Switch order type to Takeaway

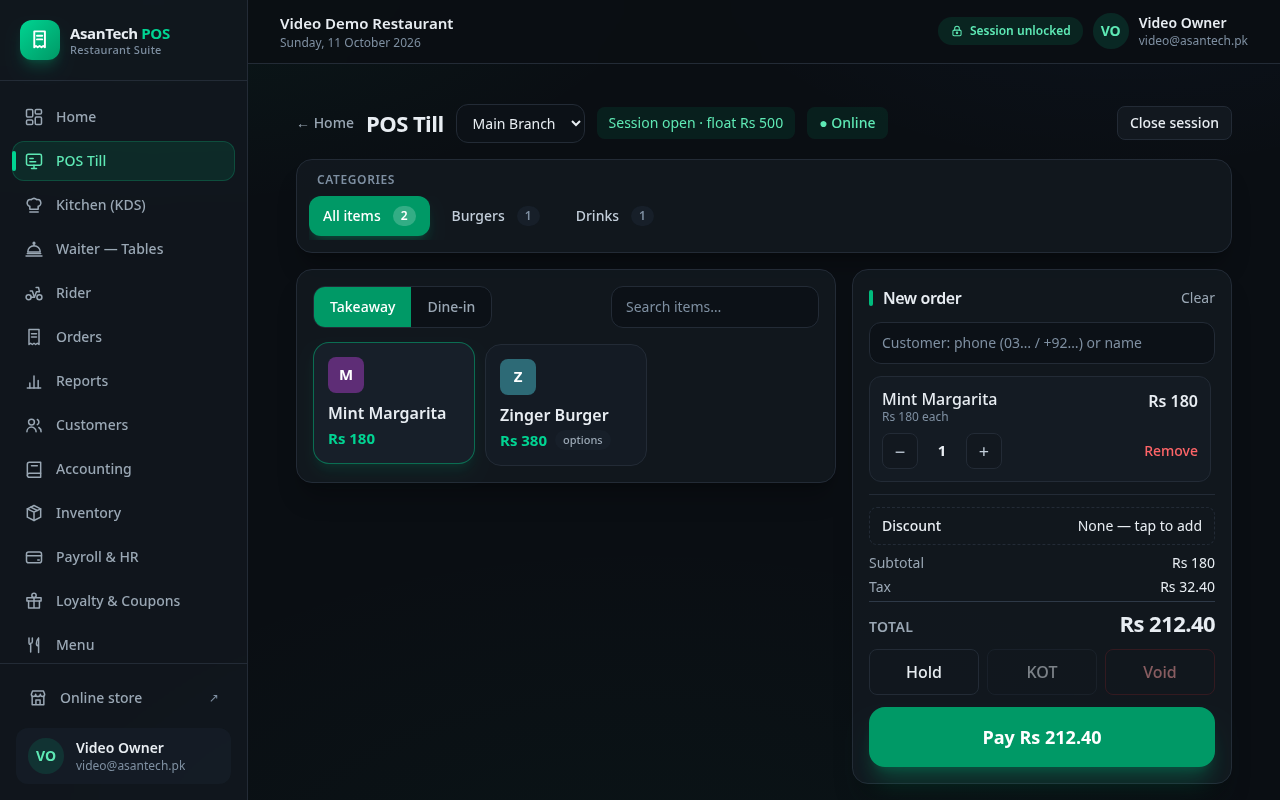(362, 307)
